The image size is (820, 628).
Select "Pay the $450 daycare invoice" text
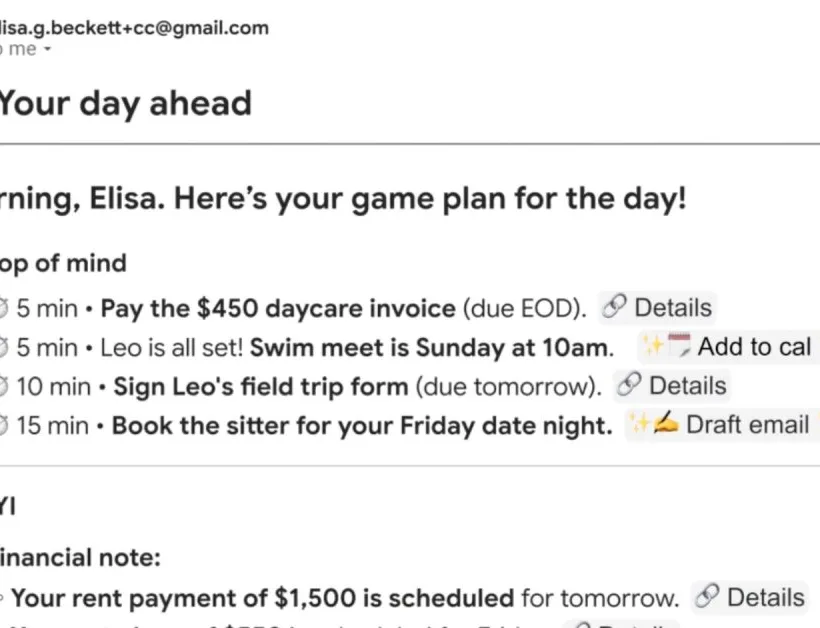pyautogui.click(x=278, y=309)
